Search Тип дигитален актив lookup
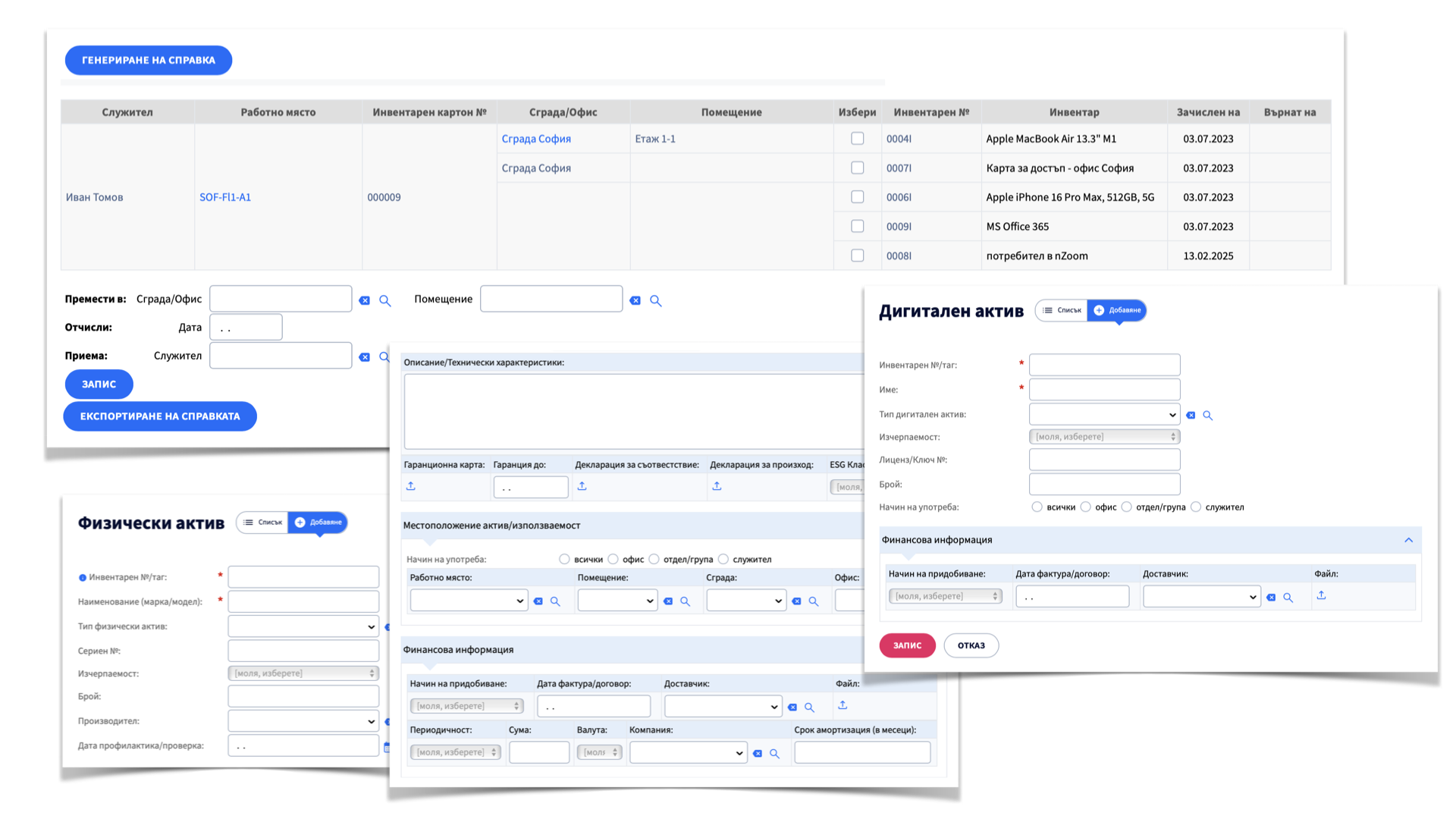This screenshot has width=1456, height=819. pyautogui.click(x=1208, y=415)
